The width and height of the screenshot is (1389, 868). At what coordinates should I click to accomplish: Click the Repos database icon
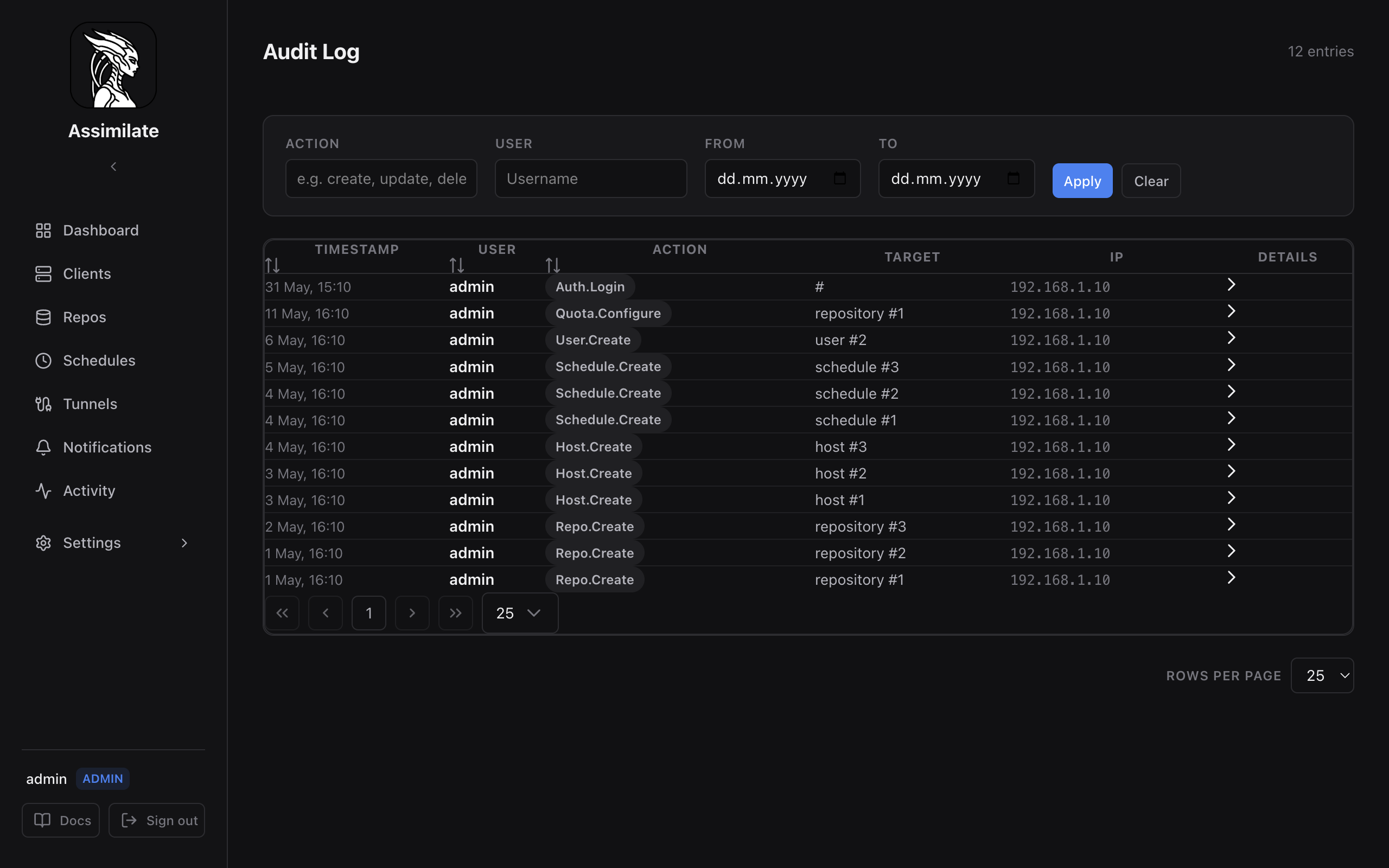(43, 317)
